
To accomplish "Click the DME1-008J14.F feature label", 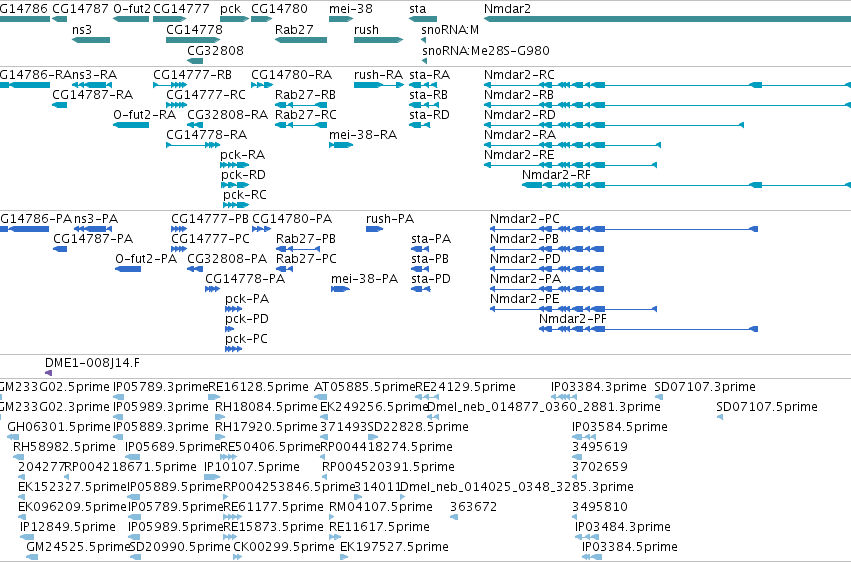I will [x=92, y=362].
